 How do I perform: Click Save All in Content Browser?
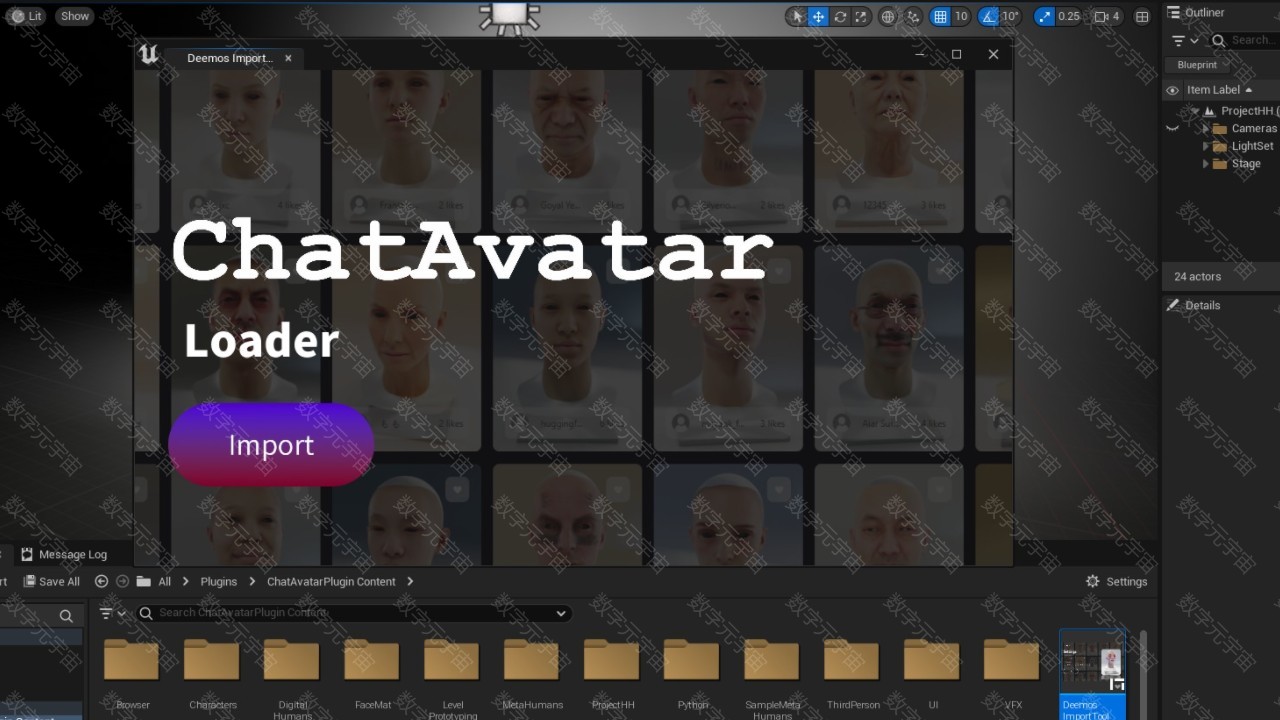52,581
